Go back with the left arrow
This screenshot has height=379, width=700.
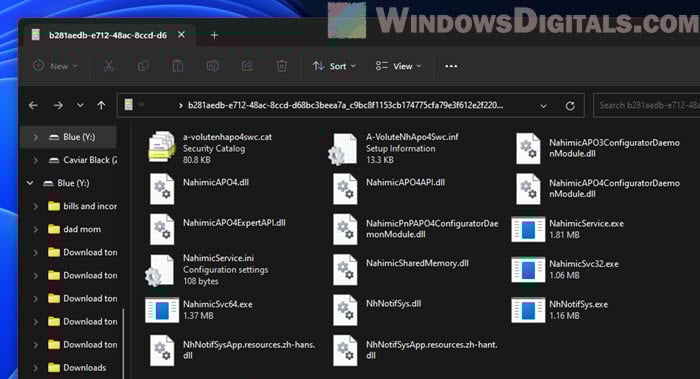(x=33, y=105)
